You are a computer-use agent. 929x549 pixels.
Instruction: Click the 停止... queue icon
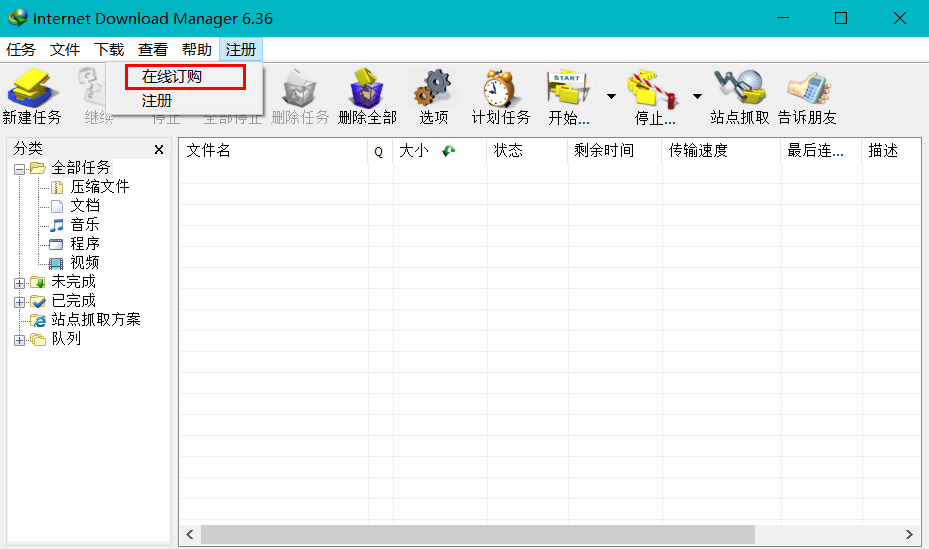pos(653,90)
